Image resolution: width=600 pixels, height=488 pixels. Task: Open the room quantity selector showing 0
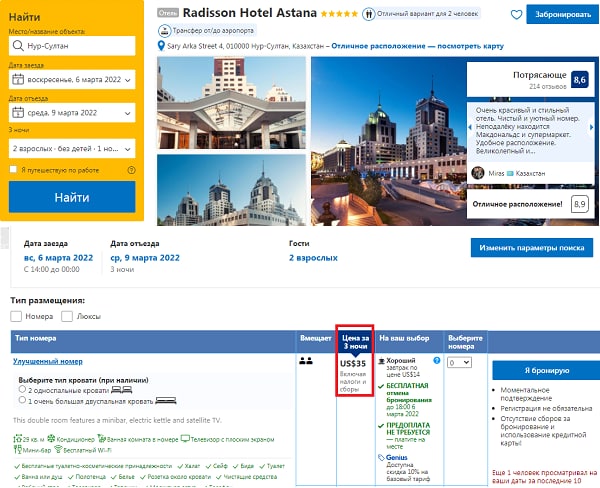[459, 362]
